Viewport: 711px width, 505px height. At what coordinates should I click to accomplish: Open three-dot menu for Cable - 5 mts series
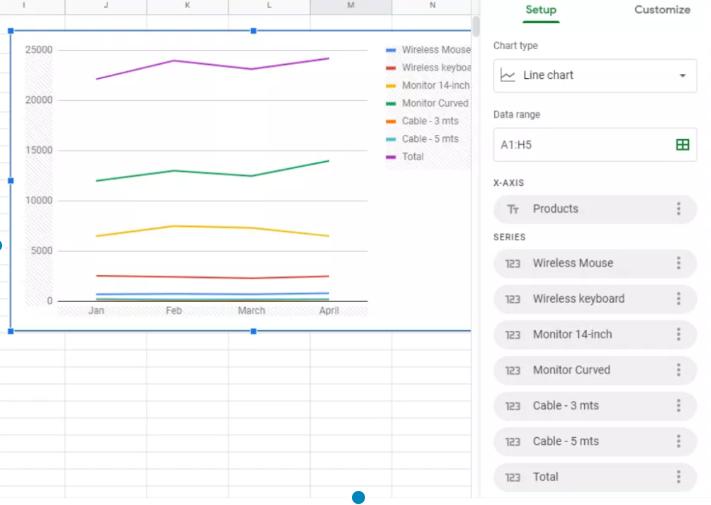tap(678, 441)
